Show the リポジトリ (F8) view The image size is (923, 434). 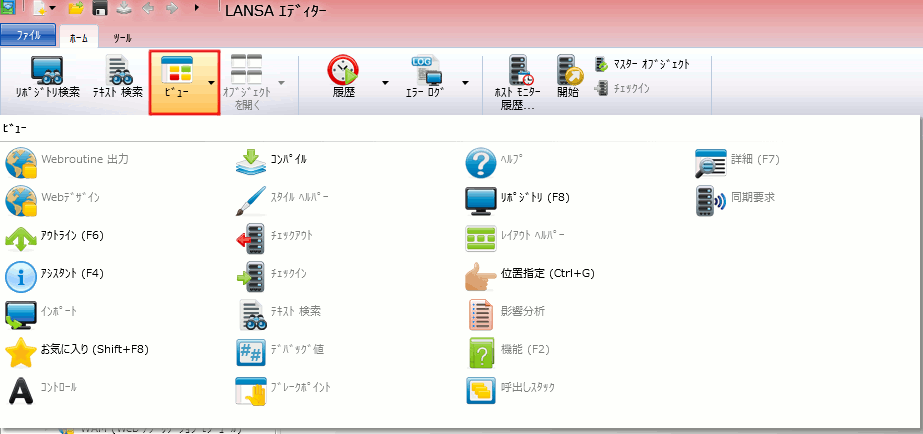point(517,199)
